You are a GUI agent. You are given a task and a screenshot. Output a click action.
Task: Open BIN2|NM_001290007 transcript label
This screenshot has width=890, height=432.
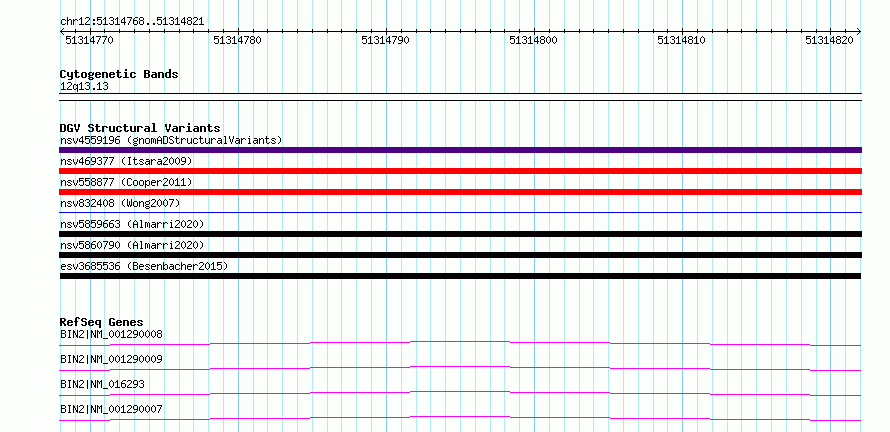click(x=111, y=409)
